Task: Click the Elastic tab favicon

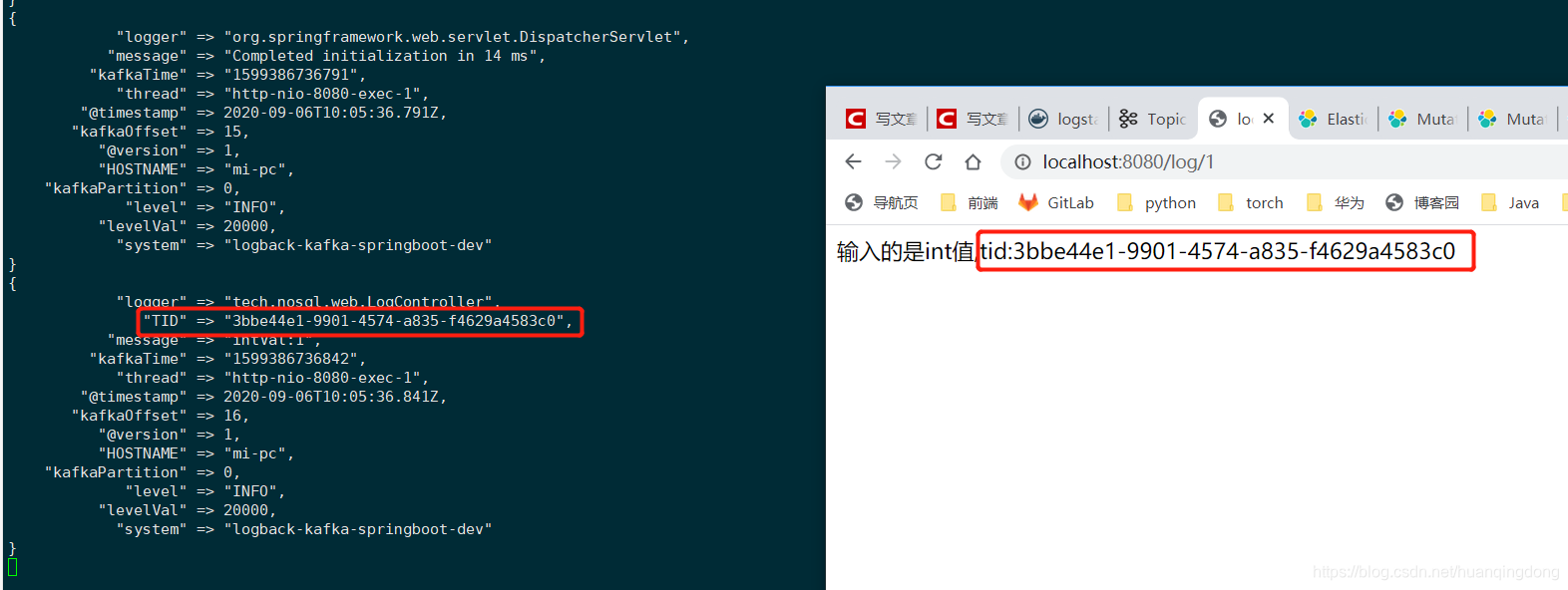Action: [x=1308, y=119]
